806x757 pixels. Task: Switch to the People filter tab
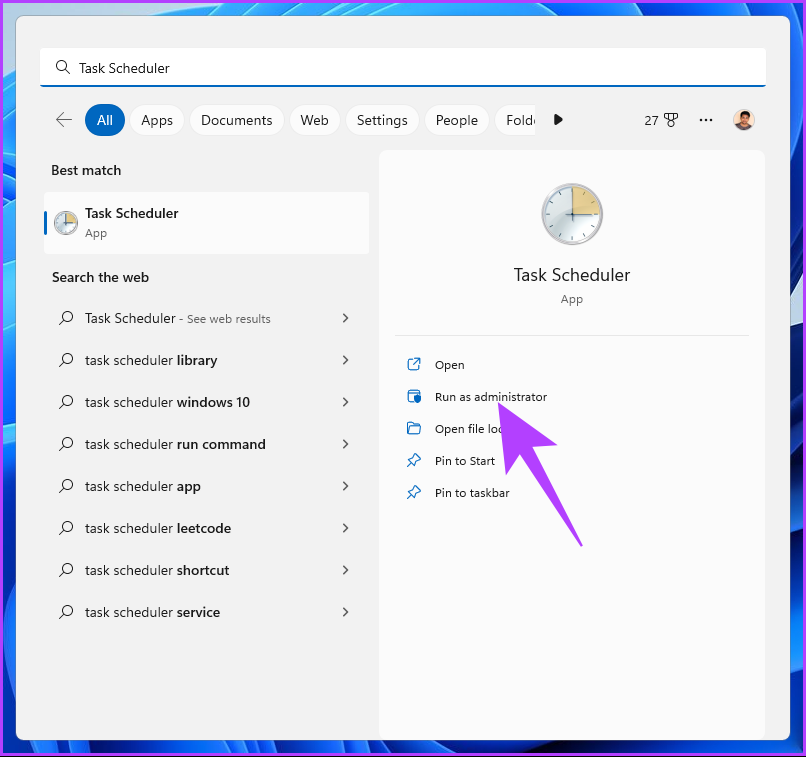[x=456, y=120]
